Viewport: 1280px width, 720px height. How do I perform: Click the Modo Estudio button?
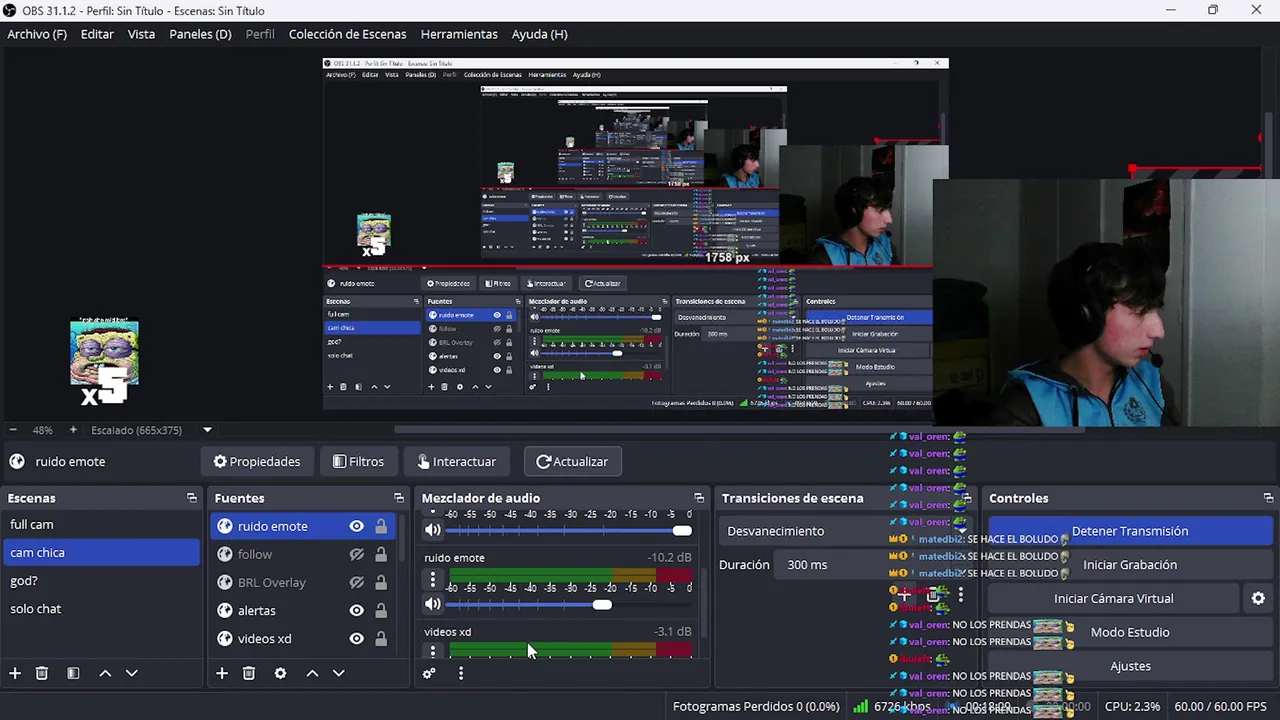point(1130,632)
